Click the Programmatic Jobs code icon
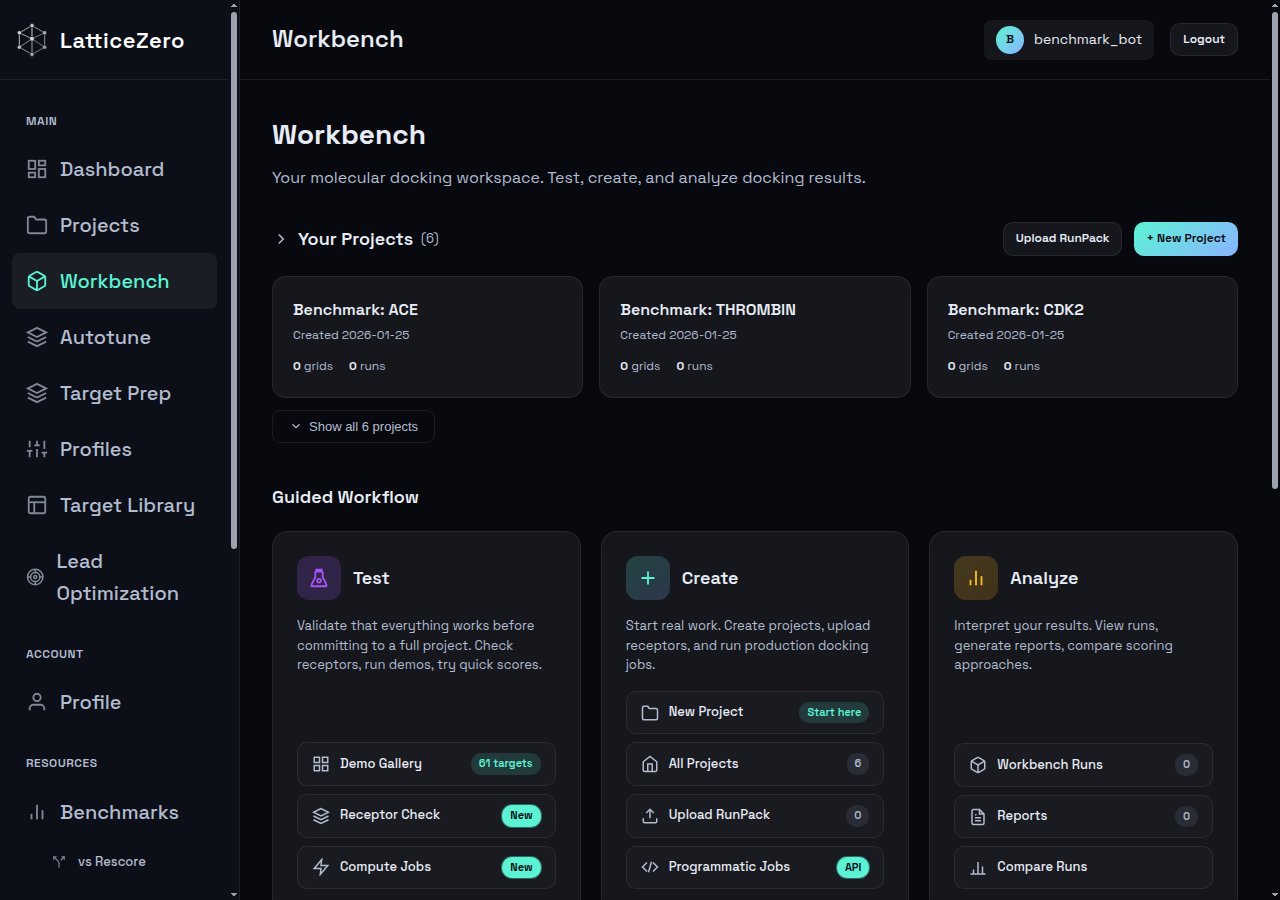The image size is (1280, 900). pos(650,867)
